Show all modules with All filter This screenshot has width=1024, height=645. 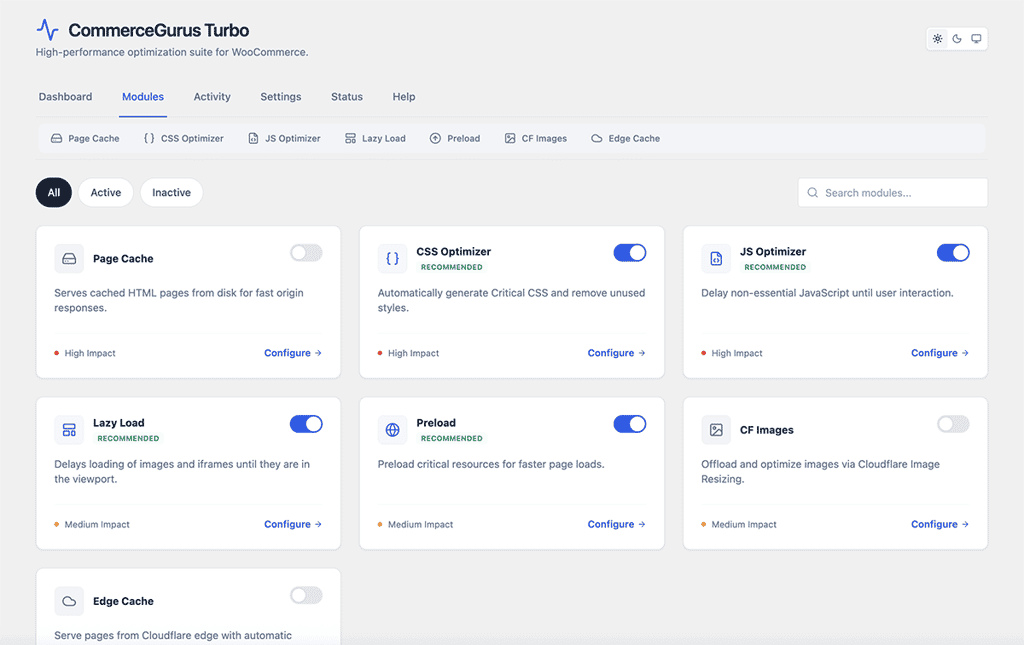coord(54,193)
